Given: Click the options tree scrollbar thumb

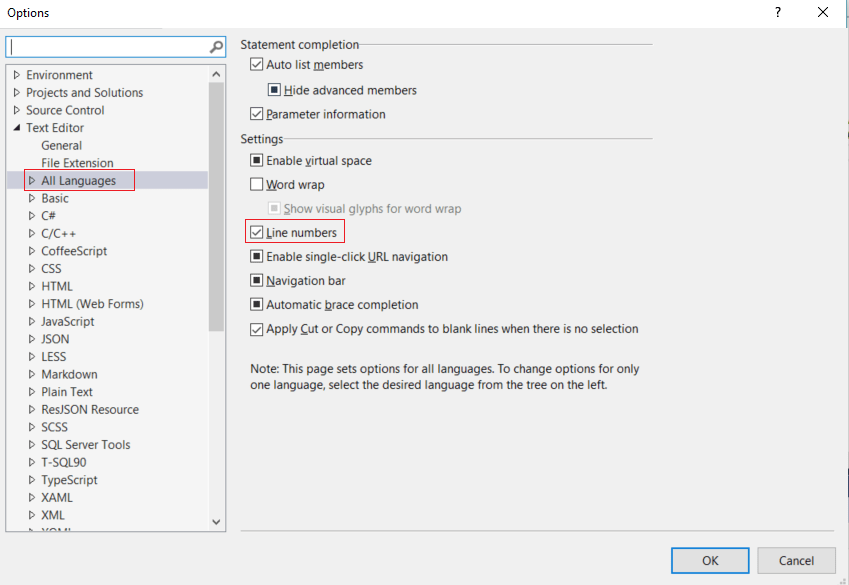Looking at the screenshot, I should tap(217, 206).
